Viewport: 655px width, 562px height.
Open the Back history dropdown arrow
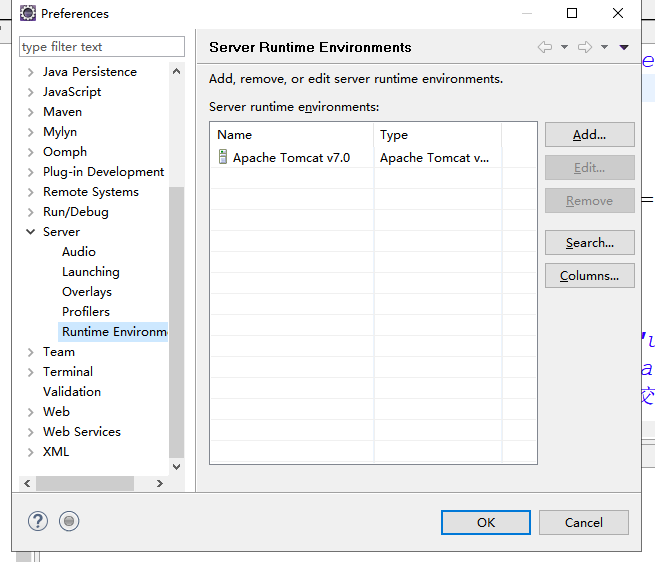564,47
